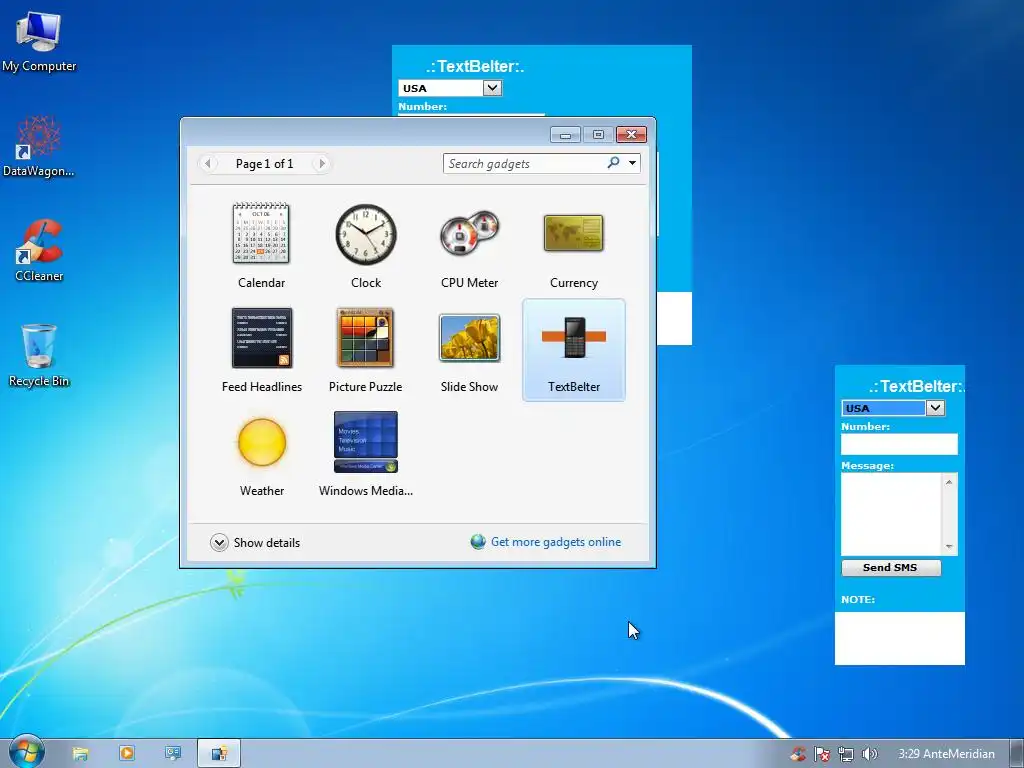Click the "Page 1 of 1" text
Screen dimensions: 1024x768
coord(264,163)
